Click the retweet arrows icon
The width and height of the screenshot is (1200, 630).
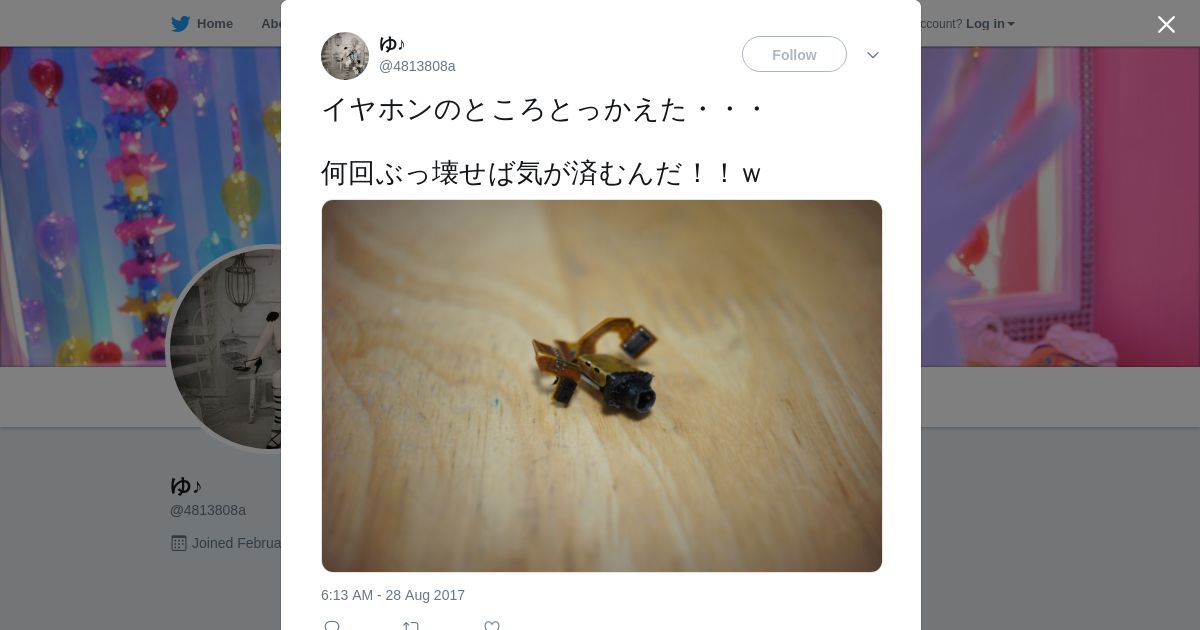coord(411,626)
